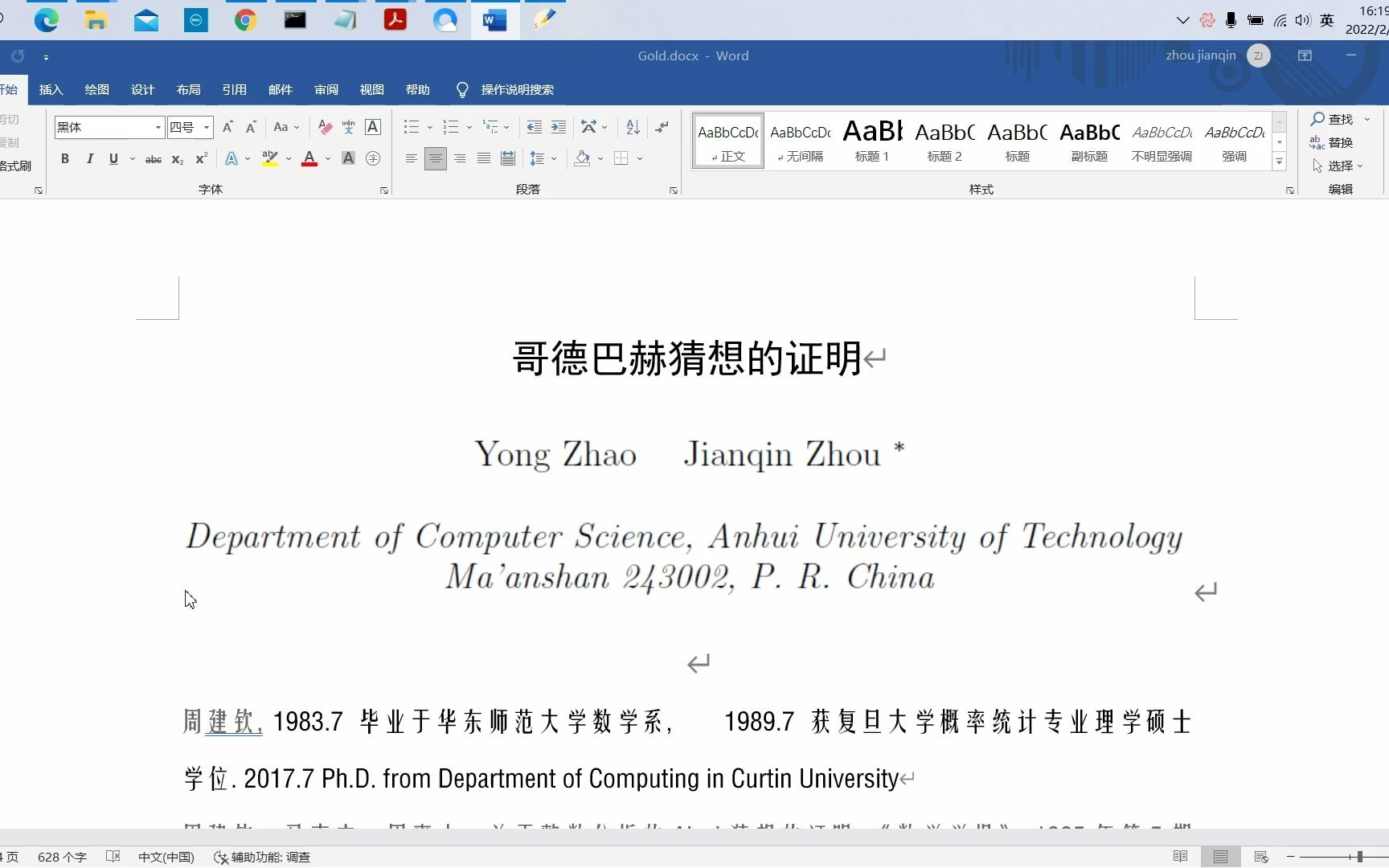
Task: Apply the 标题 1 heading style
Action: click(x=872, y=141)
